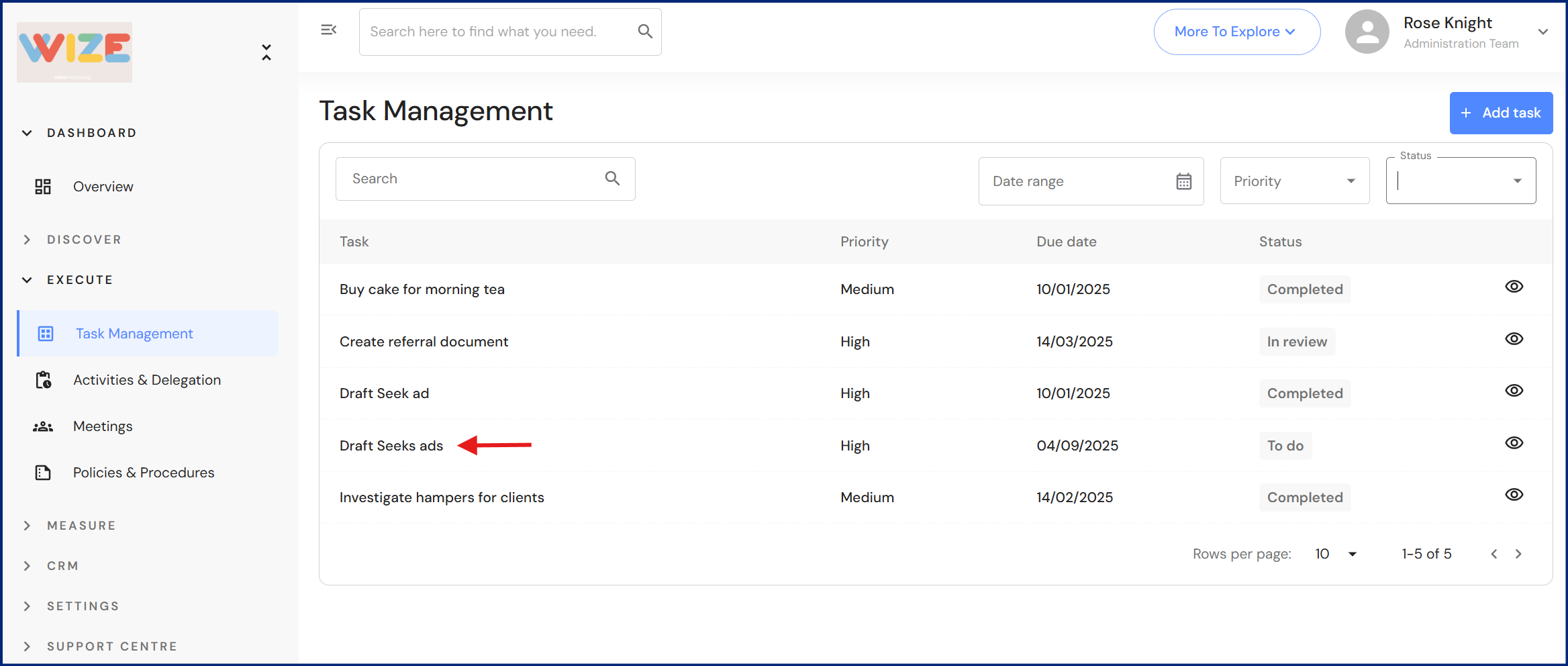Open Activities & Delegation in sidebar

click(x=146, y=380)
